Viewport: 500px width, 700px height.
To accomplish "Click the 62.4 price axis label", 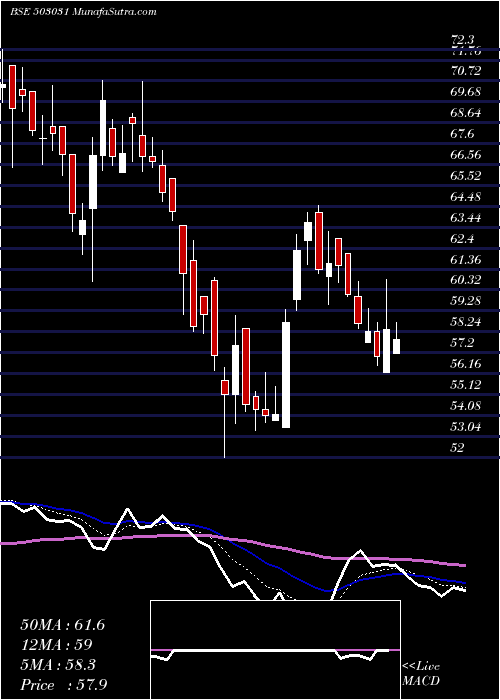I will pyautogui.click(x=463, y=239).
